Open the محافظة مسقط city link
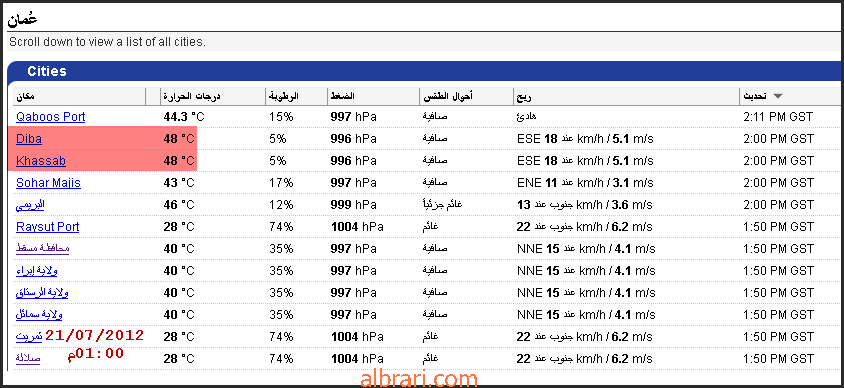 pos(43,248)
